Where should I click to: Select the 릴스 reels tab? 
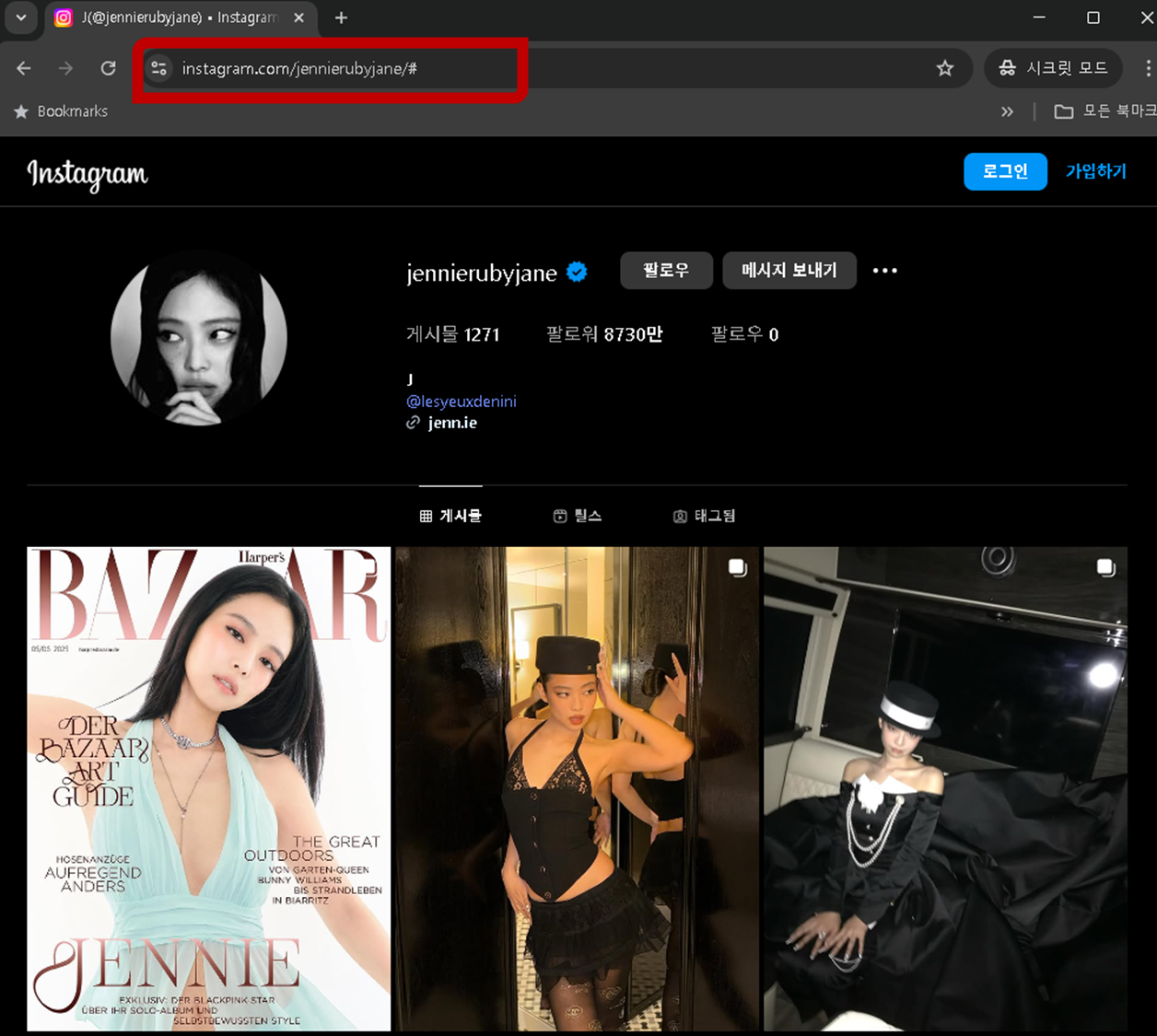tap(578, 516)
